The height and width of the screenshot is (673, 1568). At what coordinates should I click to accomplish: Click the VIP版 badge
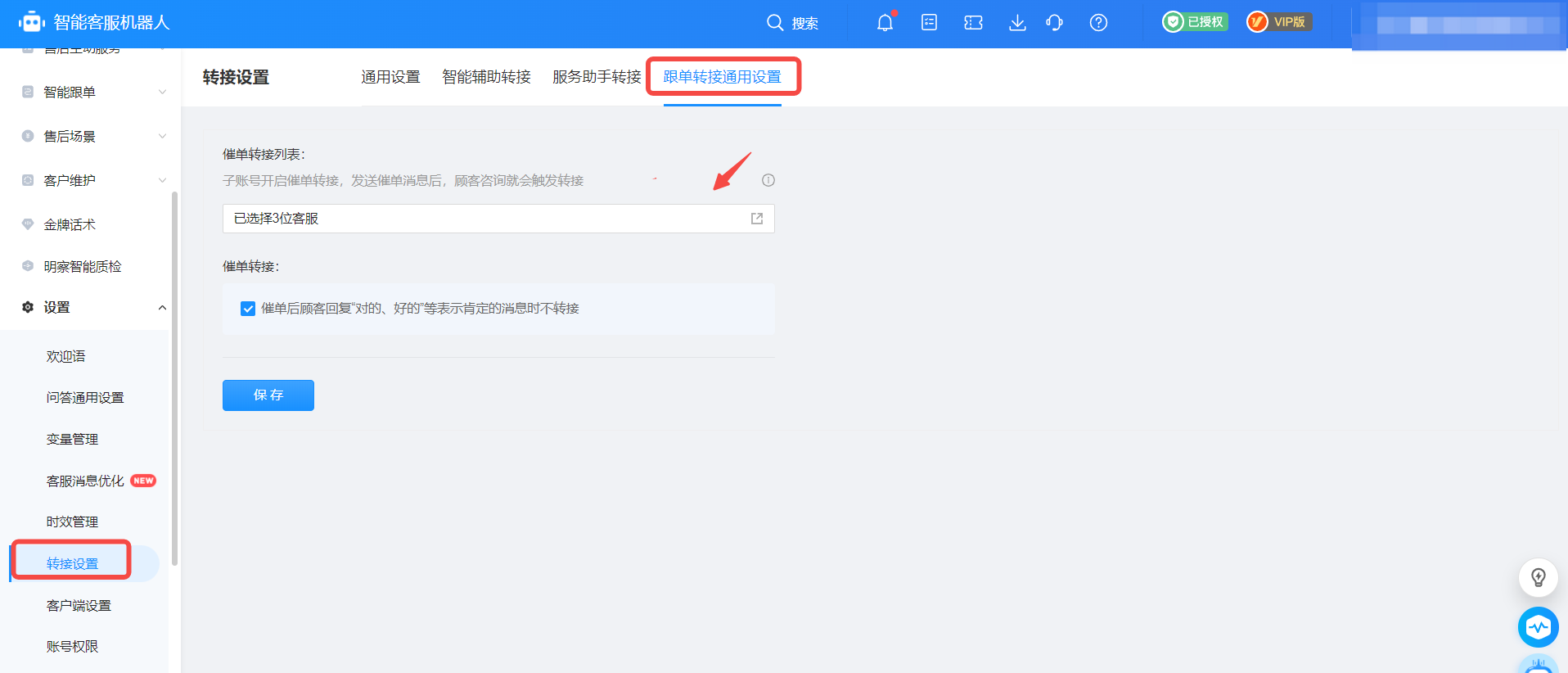[1279, 22]
